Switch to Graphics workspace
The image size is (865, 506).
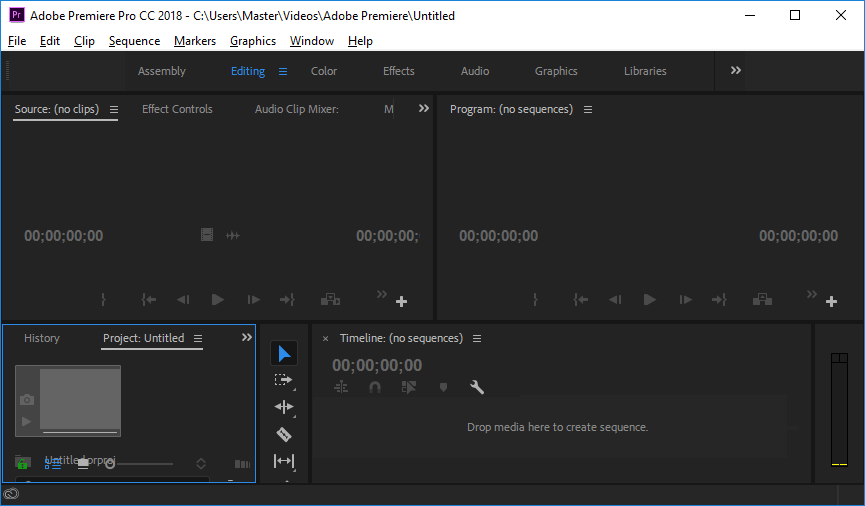[x=556, y=71]
